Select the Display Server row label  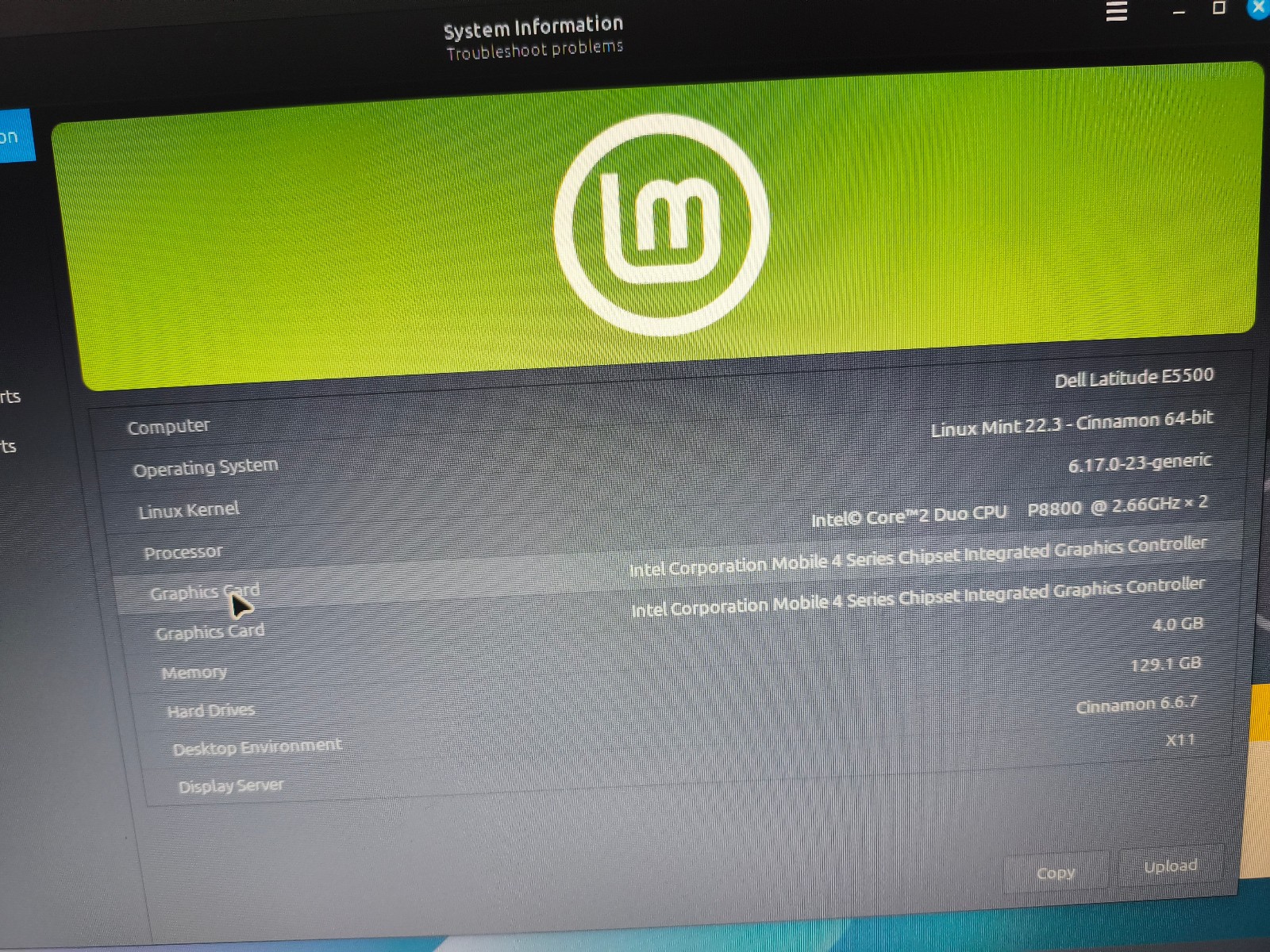tap(231, 786)
